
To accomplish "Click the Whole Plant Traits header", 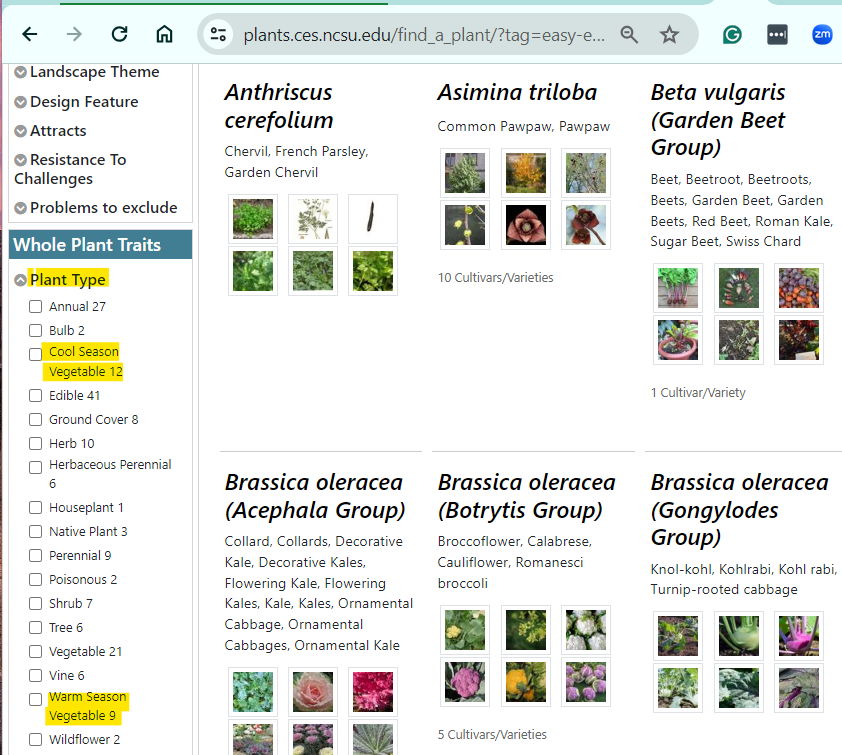I will (100, 245).
